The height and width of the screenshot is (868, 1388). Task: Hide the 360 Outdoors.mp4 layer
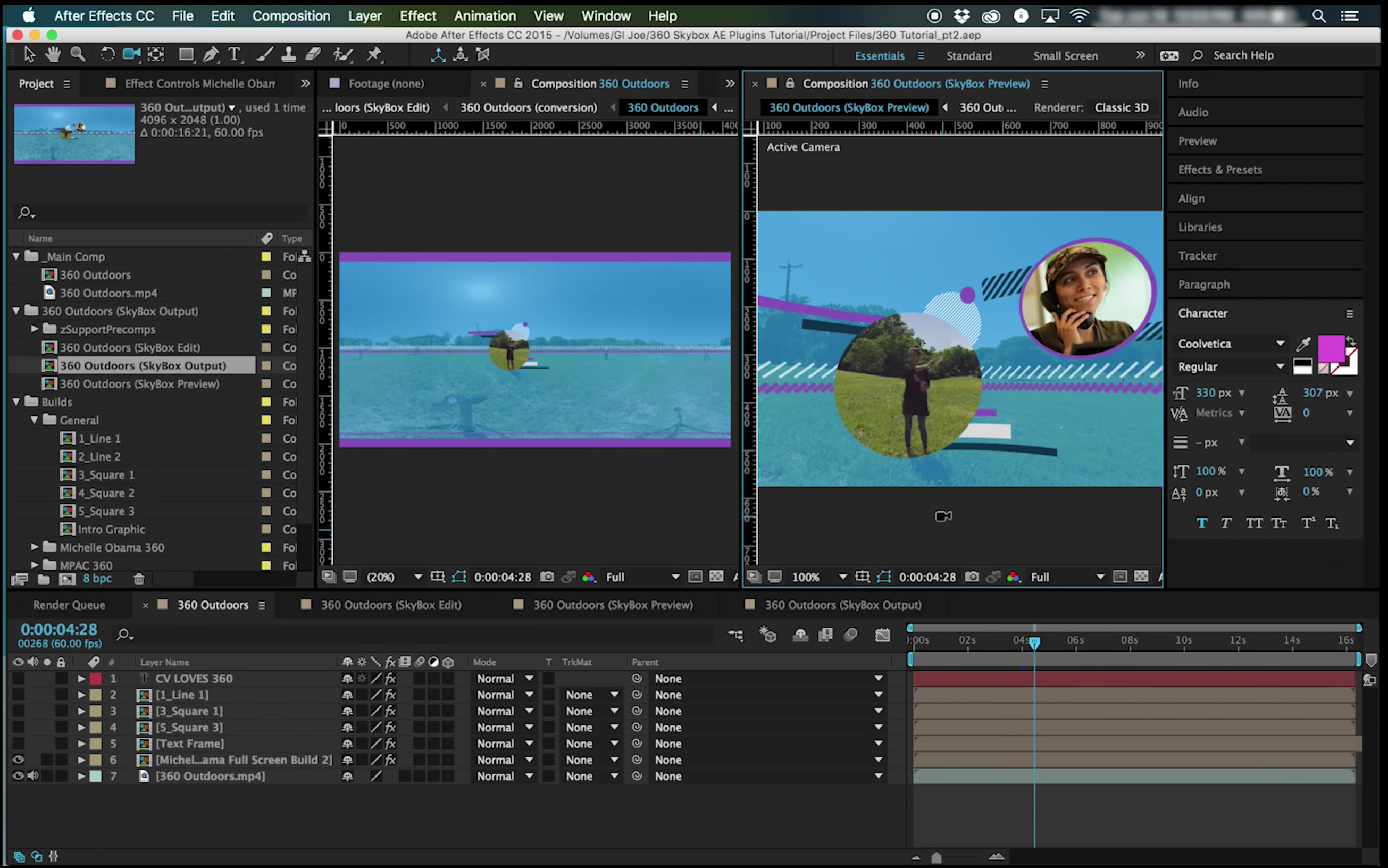pyautogui.click(x=19, y=776)
